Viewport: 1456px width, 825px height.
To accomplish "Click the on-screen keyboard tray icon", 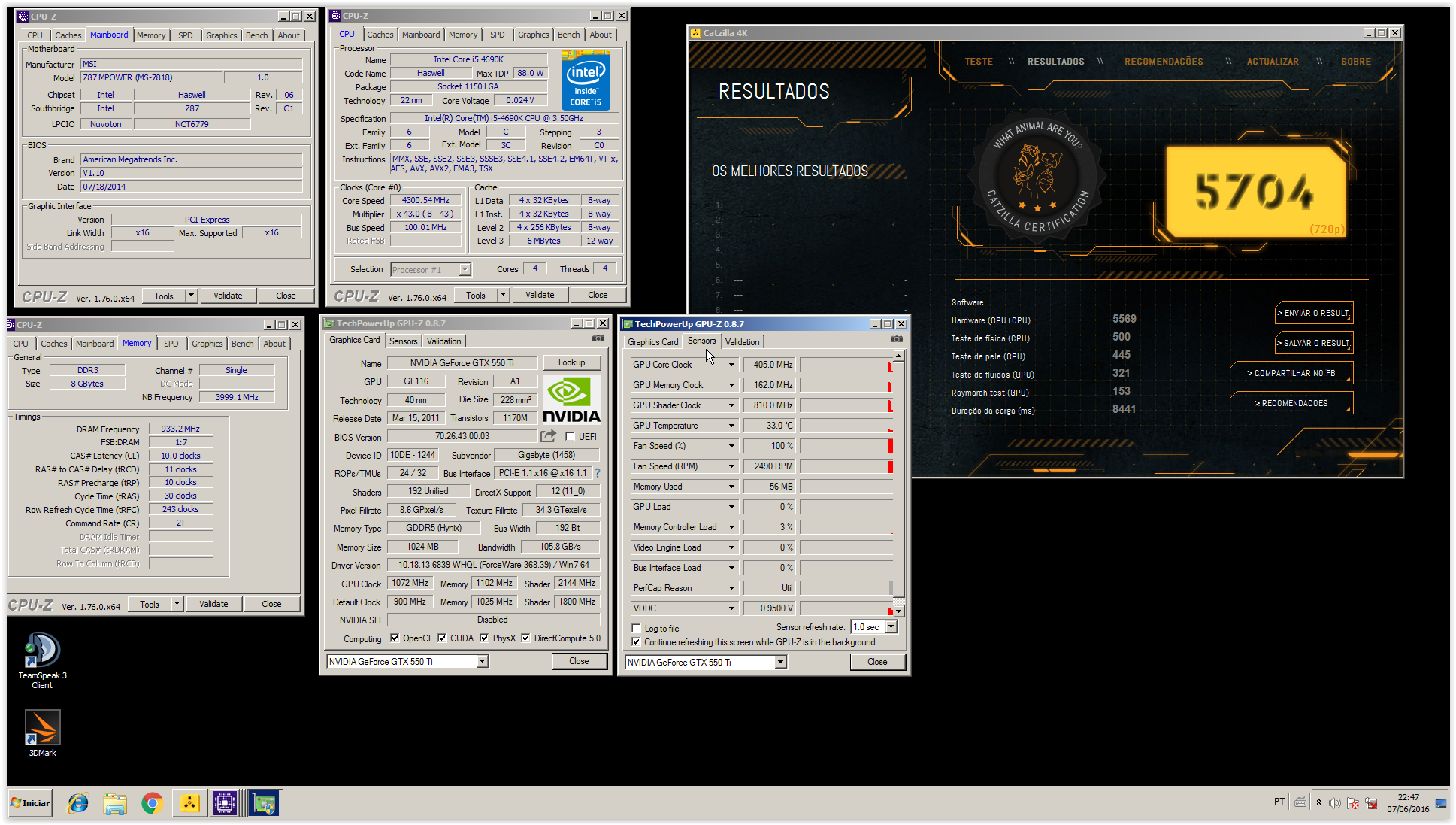I will (x=1300, y=802).
